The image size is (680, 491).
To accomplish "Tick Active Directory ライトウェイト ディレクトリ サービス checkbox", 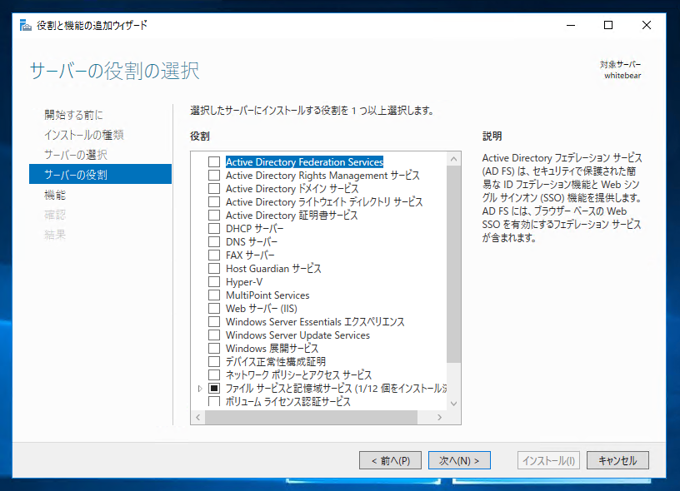I will pos(214,202).
